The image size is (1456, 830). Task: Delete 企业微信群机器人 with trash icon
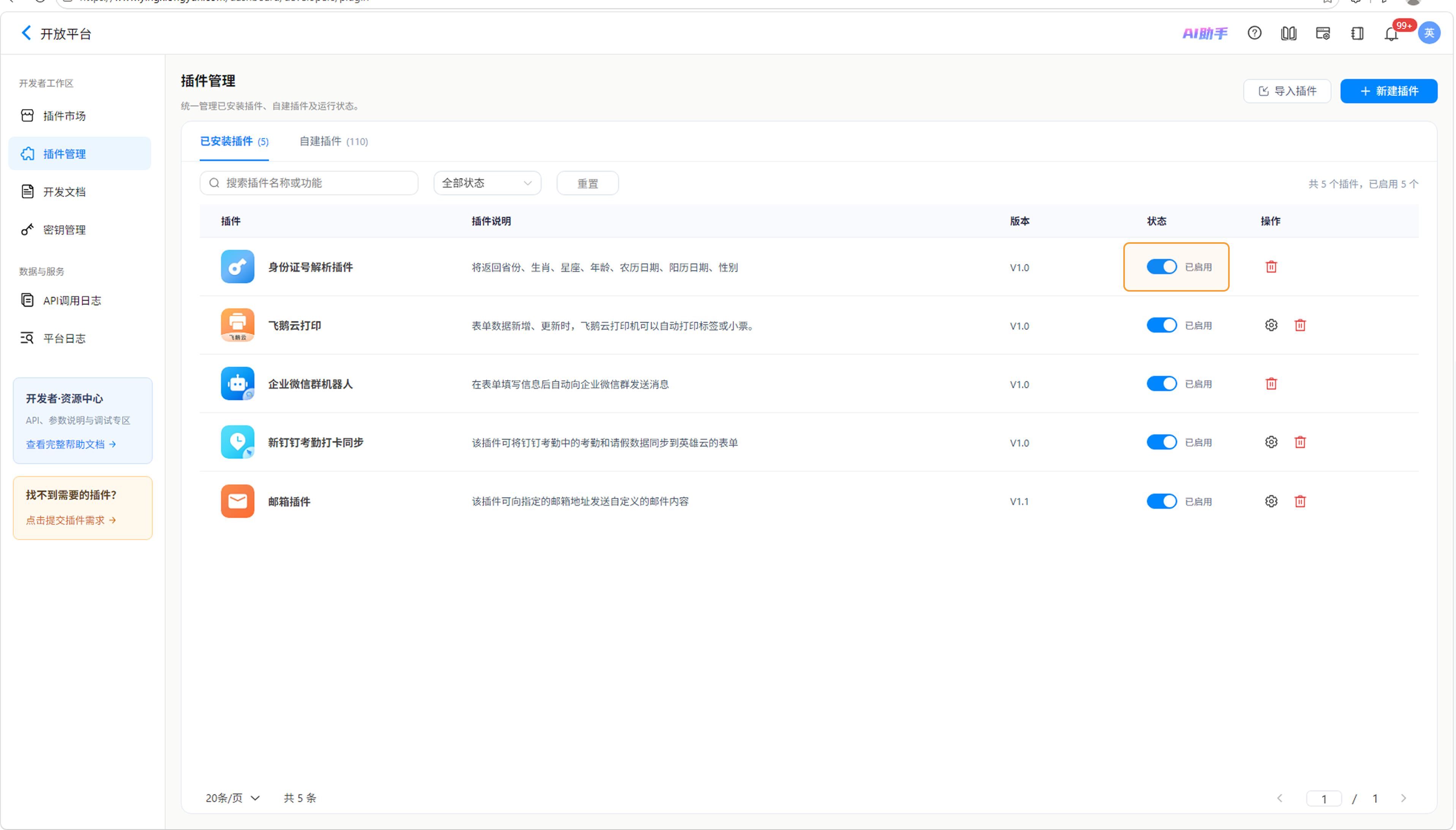(1271, 383)
